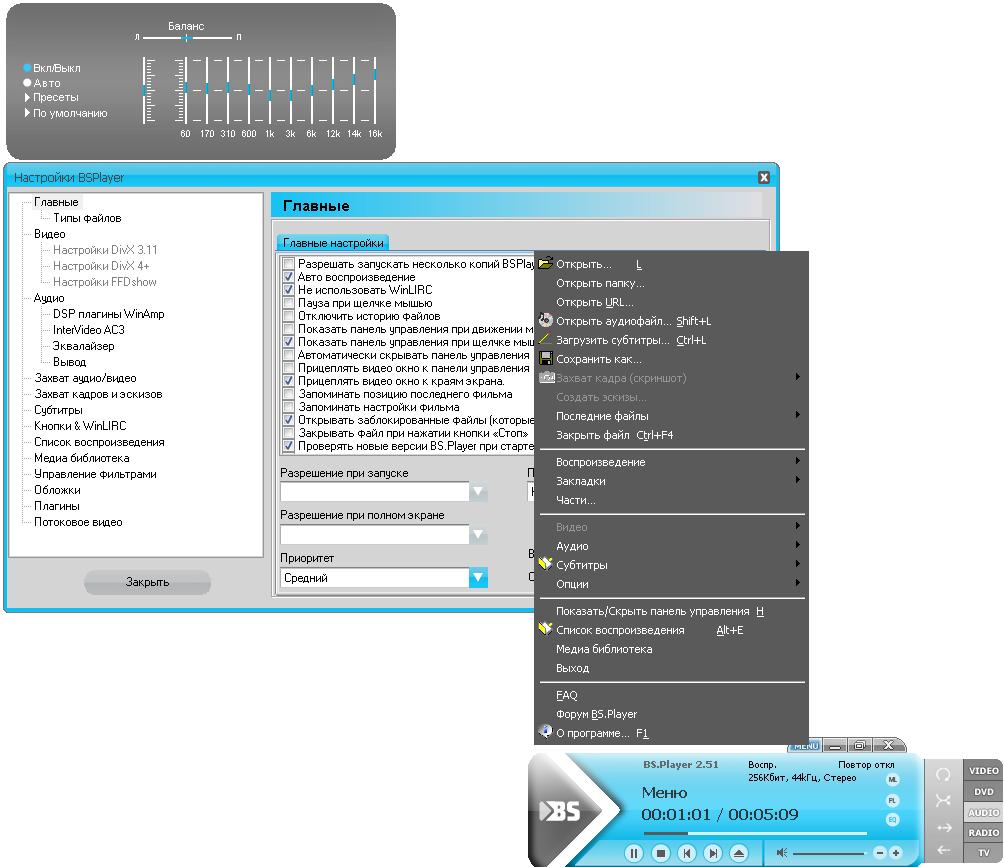Screen dimensions: 1005x867
Task: Skip to the next track
Action: (x=713, y=853)
